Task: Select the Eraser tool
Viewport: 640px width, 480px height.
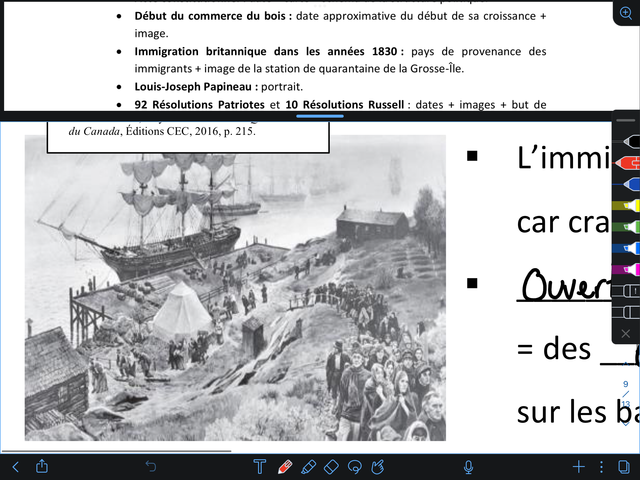Action: click(x=331, y=467)
